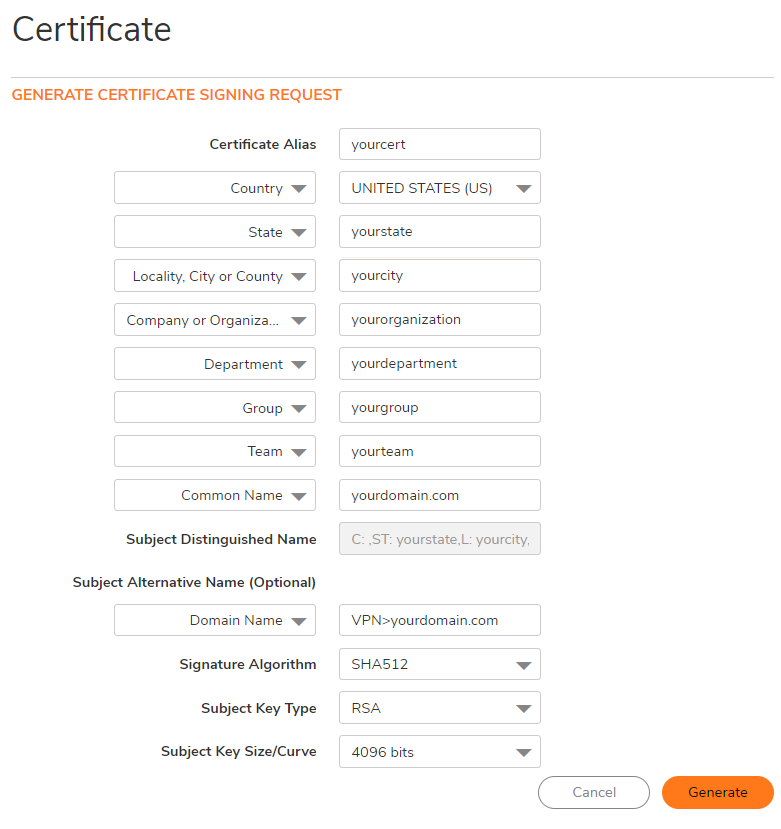Open the State attribute type dropdown
The height and width of the screenshot is (829, 781).
(215, 232)
